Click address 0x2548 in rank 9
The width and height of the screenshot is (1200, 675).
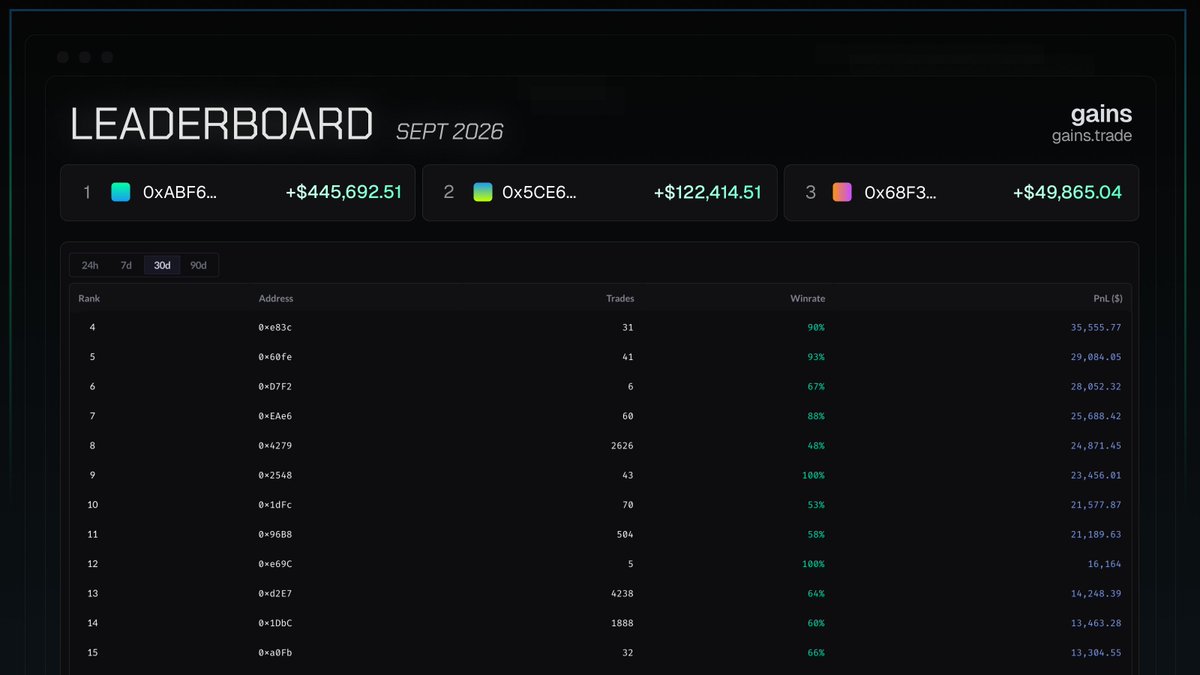tap(275, 475)
